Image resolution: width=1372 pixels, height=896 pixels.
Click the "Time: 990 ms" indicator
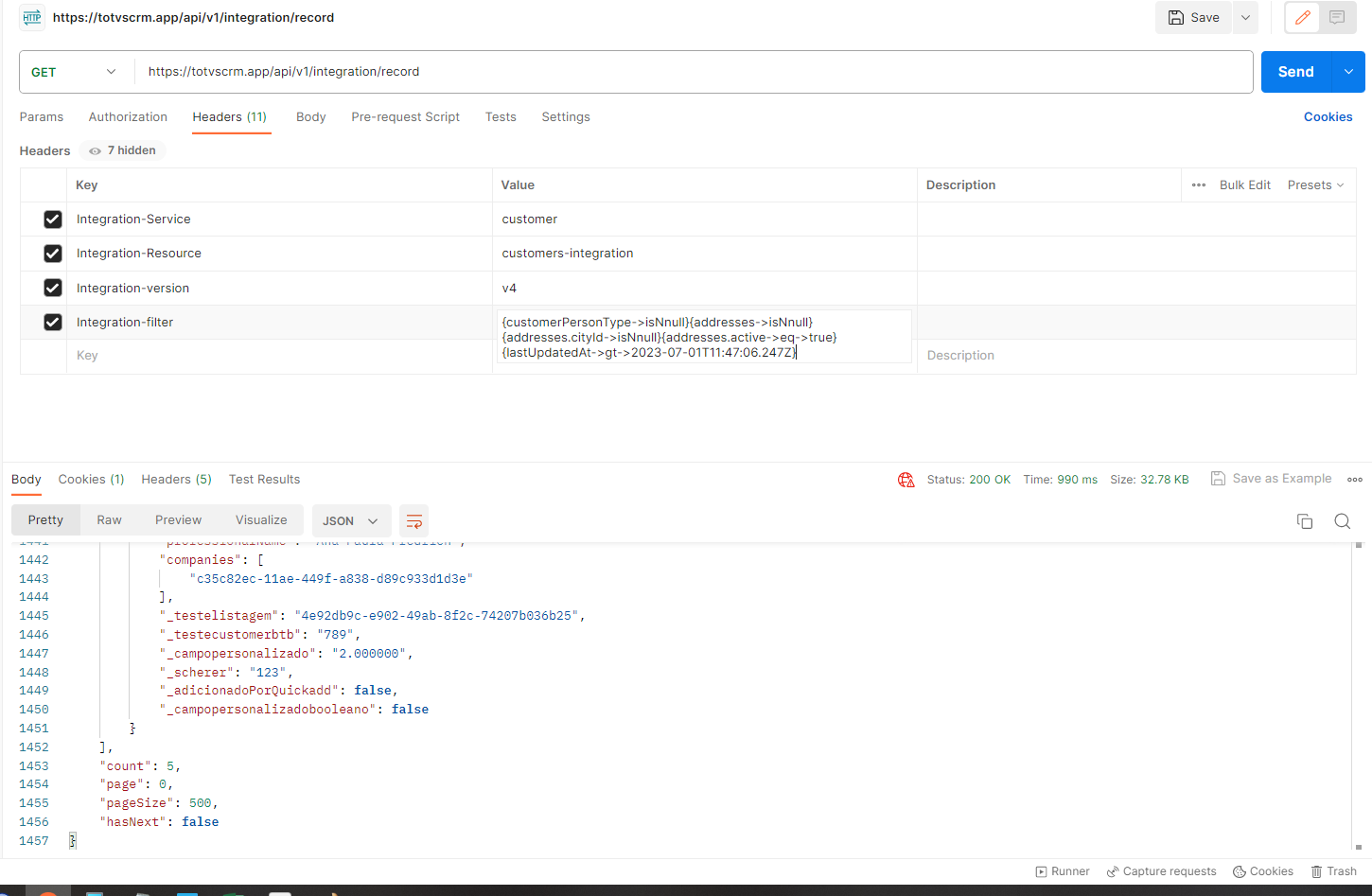click(1060, 480)
